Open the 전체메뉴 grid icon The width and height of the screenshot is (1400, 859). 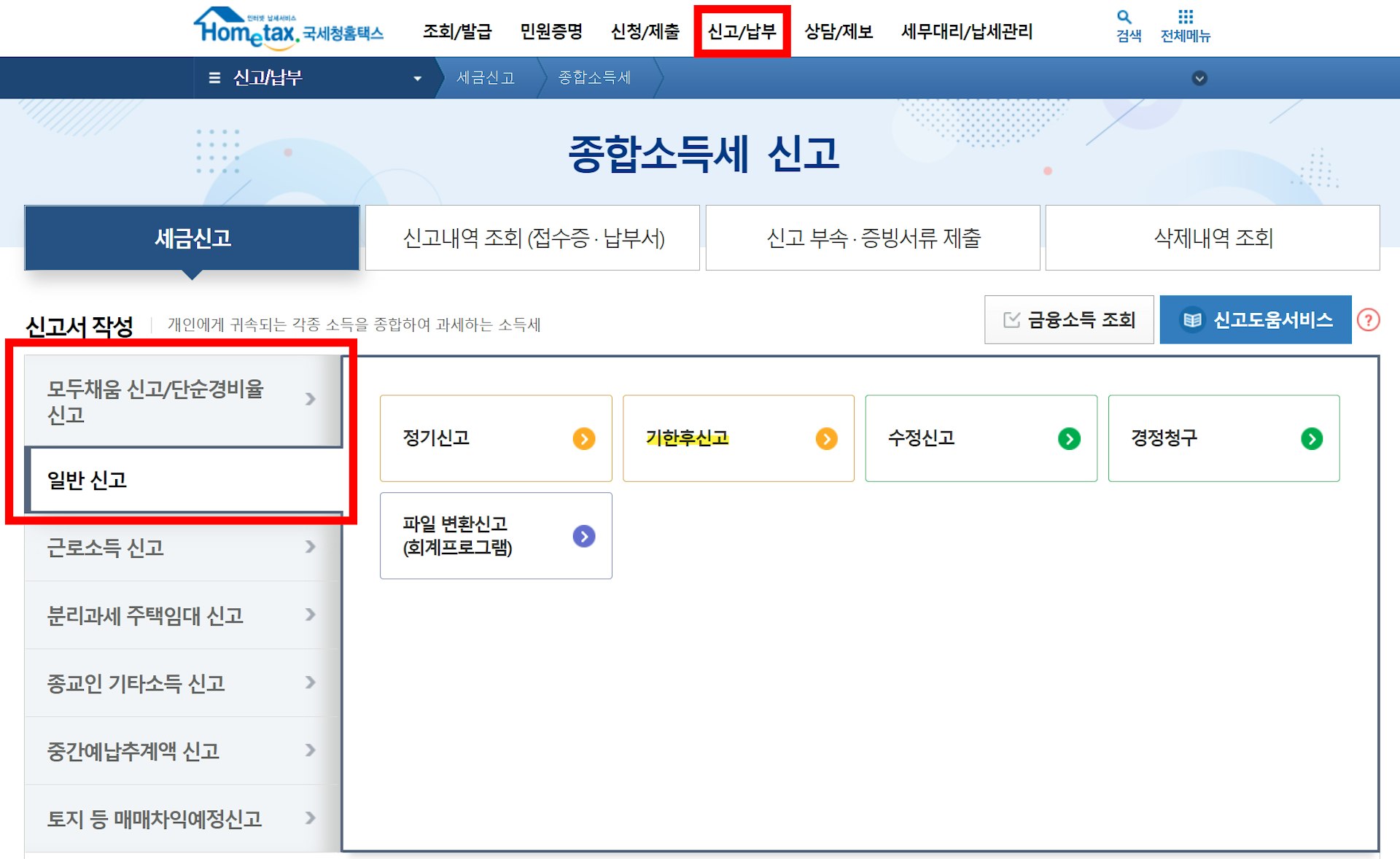pos(1185,17)
